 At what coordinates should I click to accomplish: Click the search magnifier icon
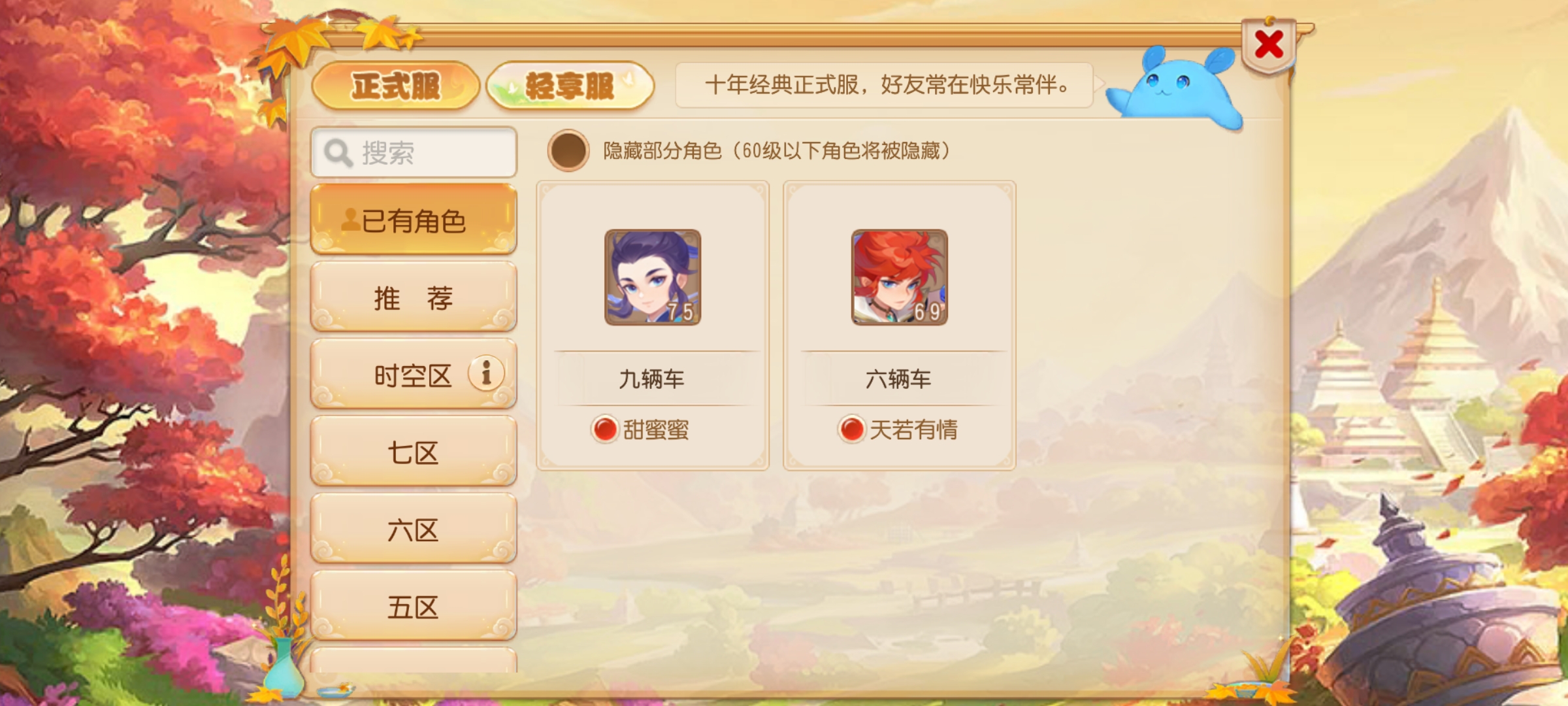(338, 153)
